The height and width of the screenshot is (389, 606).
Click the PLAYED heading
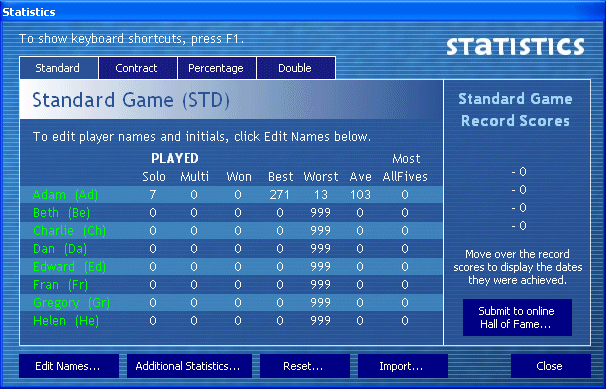pos(175,158)
